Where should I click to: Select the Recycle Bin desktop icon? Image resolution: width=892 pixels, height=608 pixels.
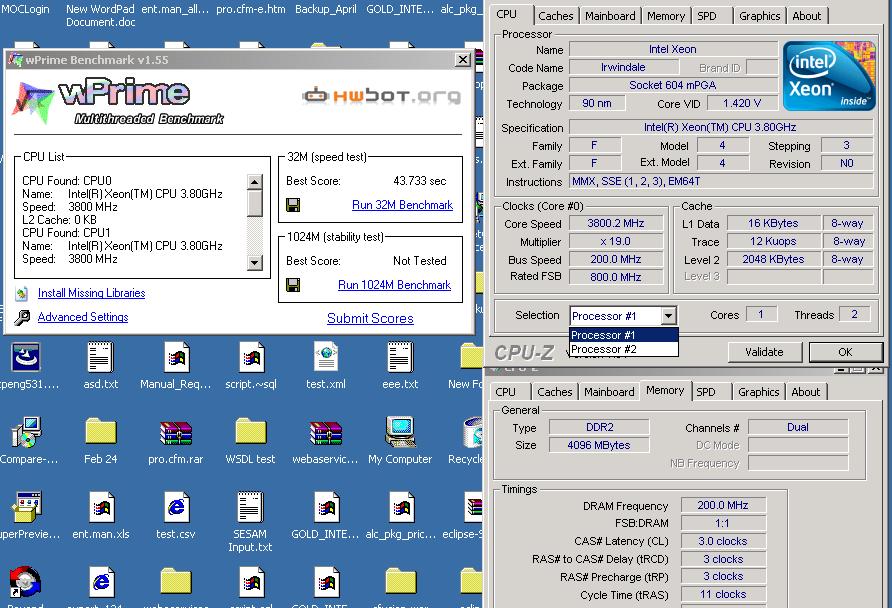(x=473, y=432)
